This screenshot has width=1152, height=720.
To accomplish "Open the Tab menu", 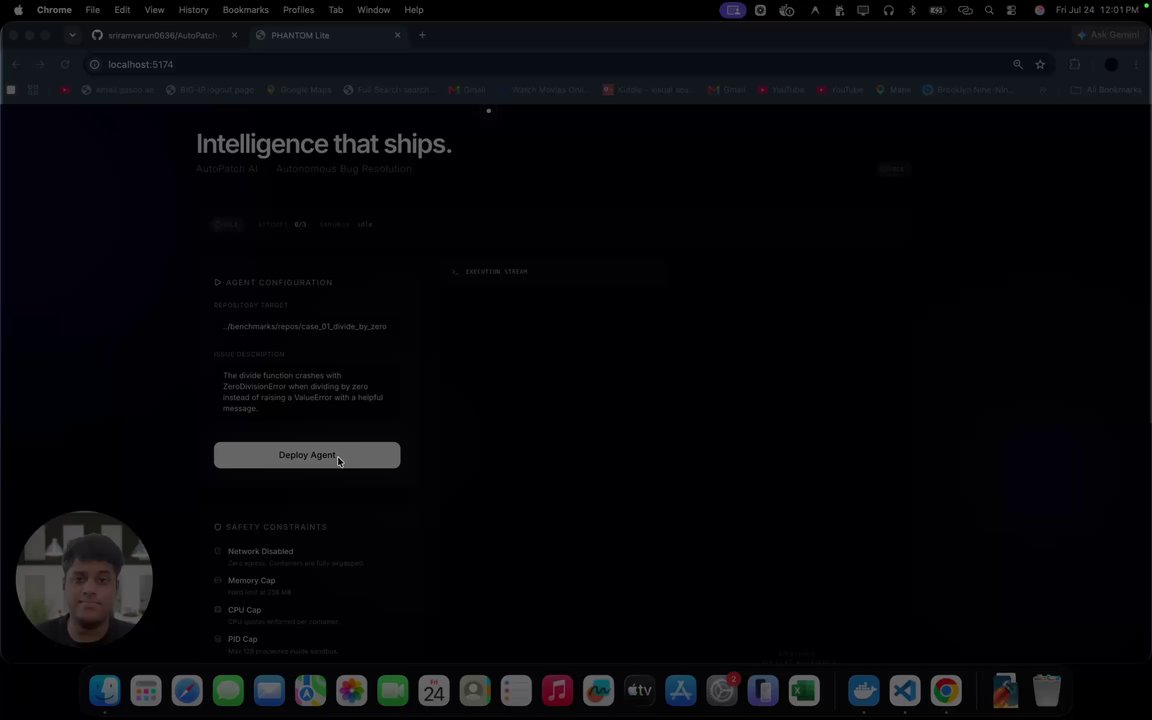I will pyautogui.click(x=336, y=10).
